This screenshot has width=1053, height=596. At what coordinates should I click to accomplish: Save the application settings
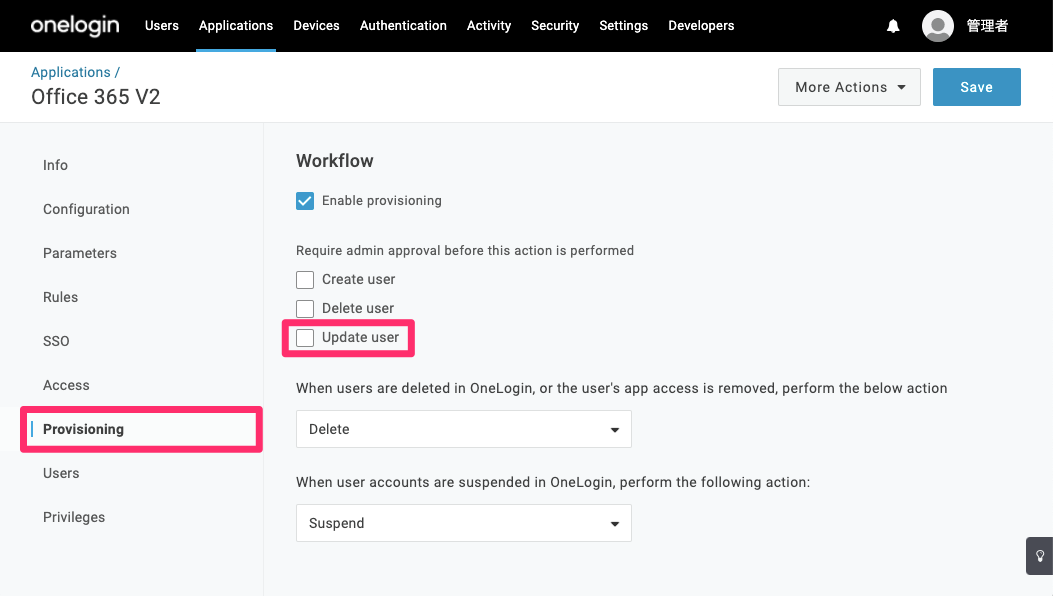(x=976, y=87)
